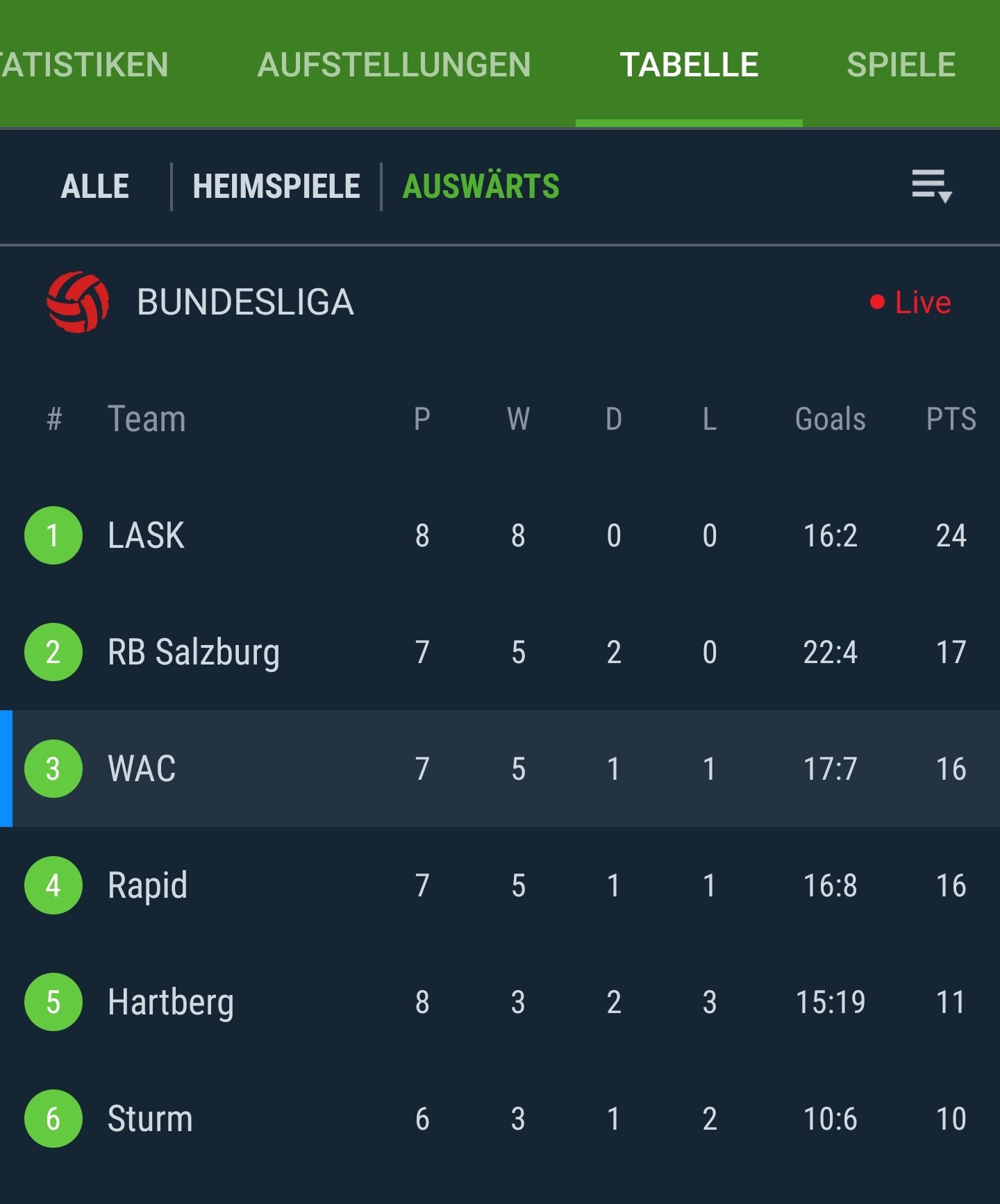
Task: Select the AUSWÄRTS filter
Action: pos(481,186)
